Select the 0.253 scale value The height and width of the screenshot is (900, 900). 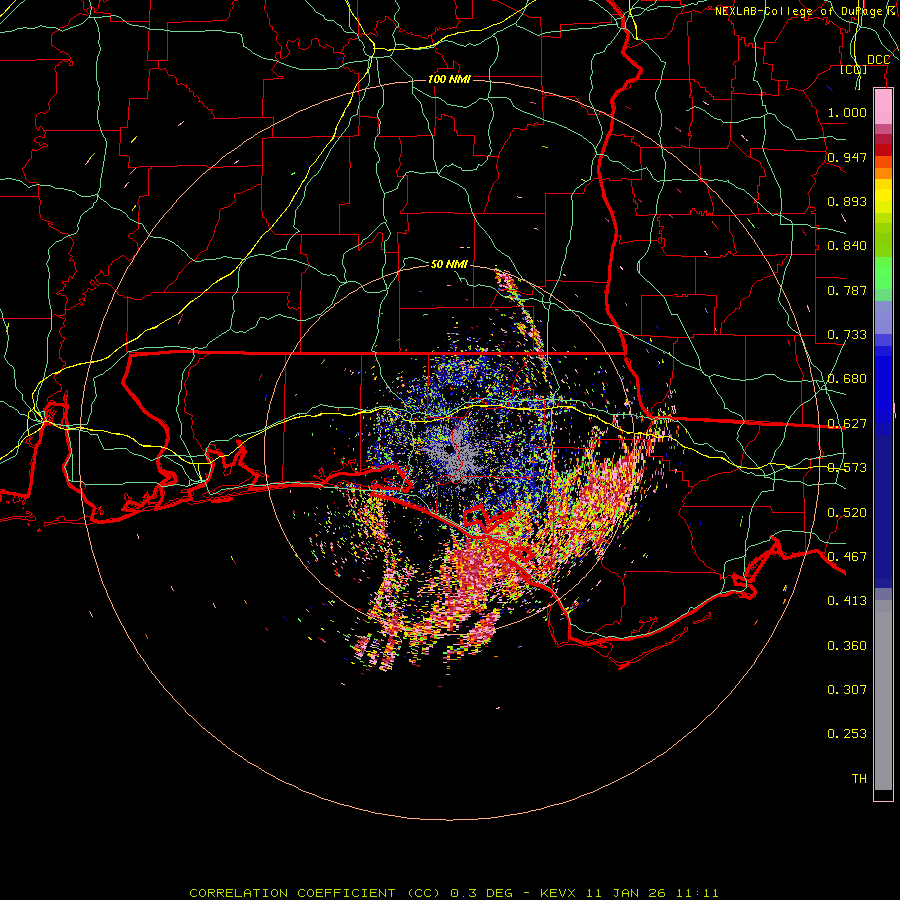pos(847,734)
